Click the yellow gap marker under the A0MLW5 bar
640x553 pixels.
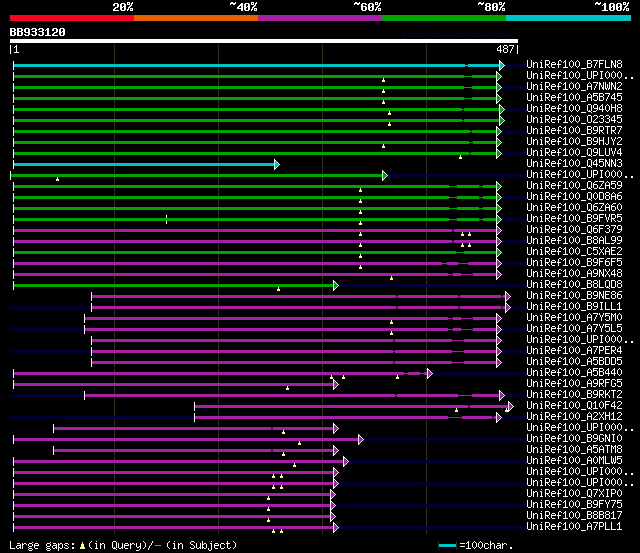pos(294,465)
